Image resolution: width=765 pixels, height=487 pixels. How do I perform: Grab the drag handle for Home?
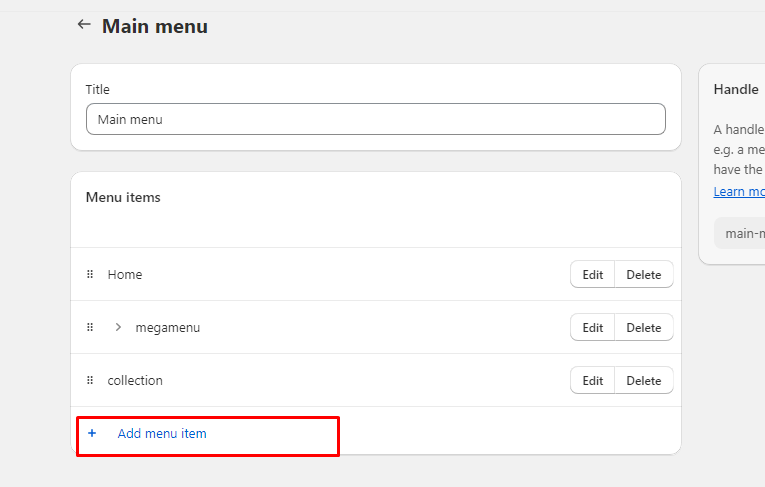point(90,274)
